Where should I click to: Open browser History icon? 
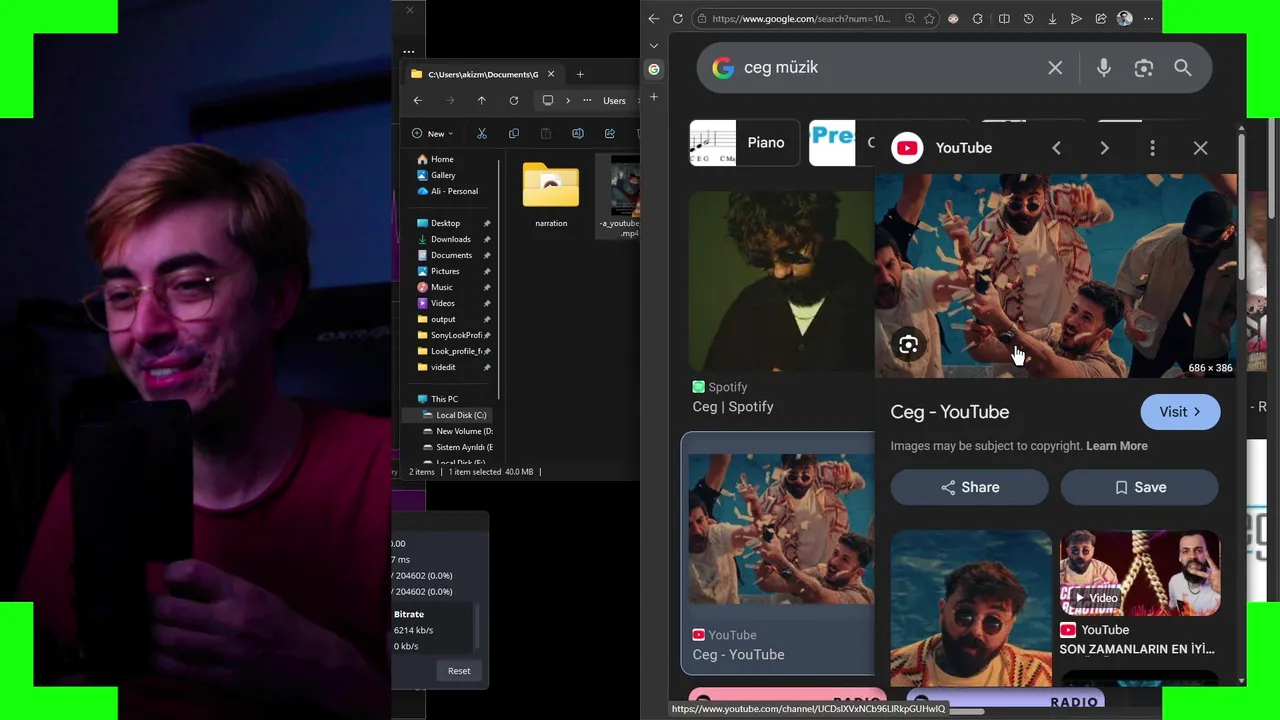[1028, 18]
